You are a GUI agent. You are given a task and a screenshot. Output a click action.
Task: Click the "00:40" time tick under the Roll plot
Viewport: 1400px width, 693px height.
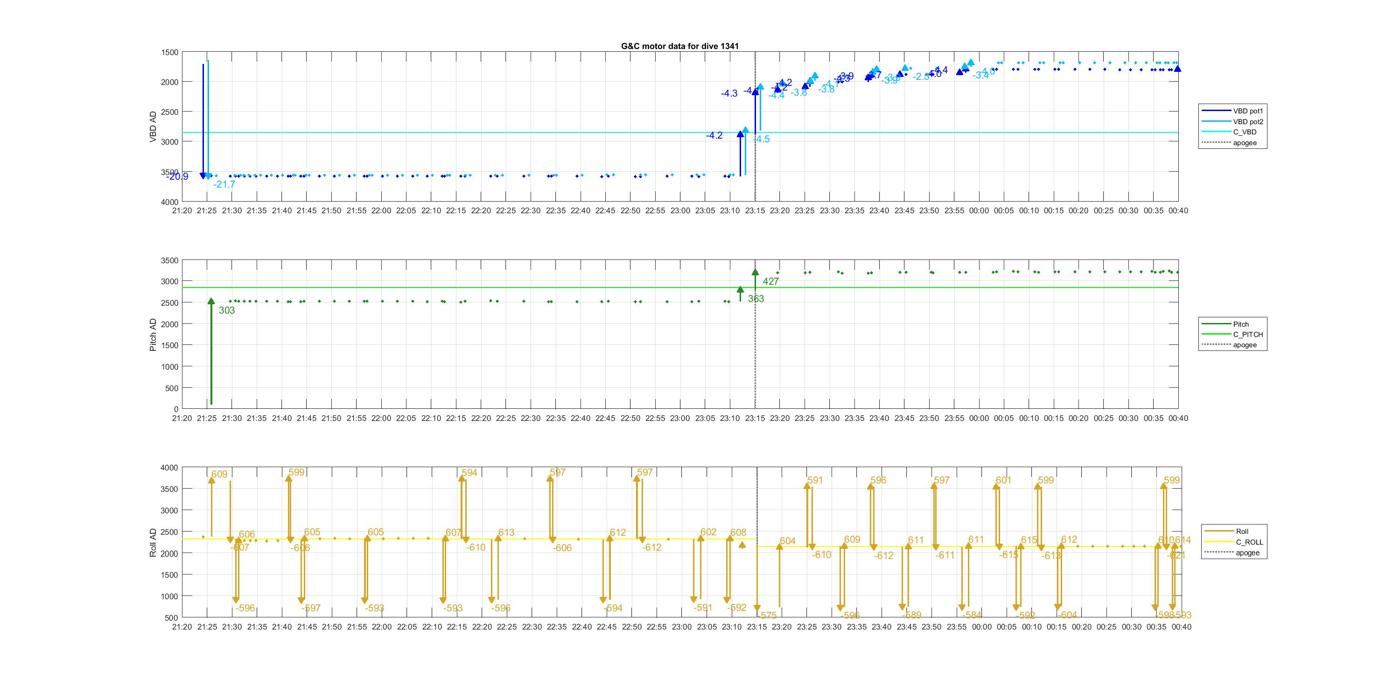coord(1181,627)
